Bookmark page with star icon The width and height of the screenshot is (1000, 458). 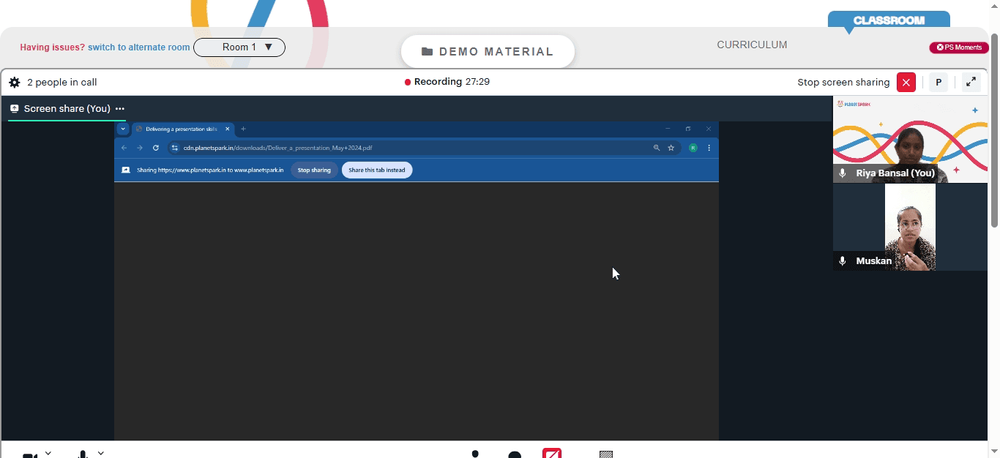(671, 148)
